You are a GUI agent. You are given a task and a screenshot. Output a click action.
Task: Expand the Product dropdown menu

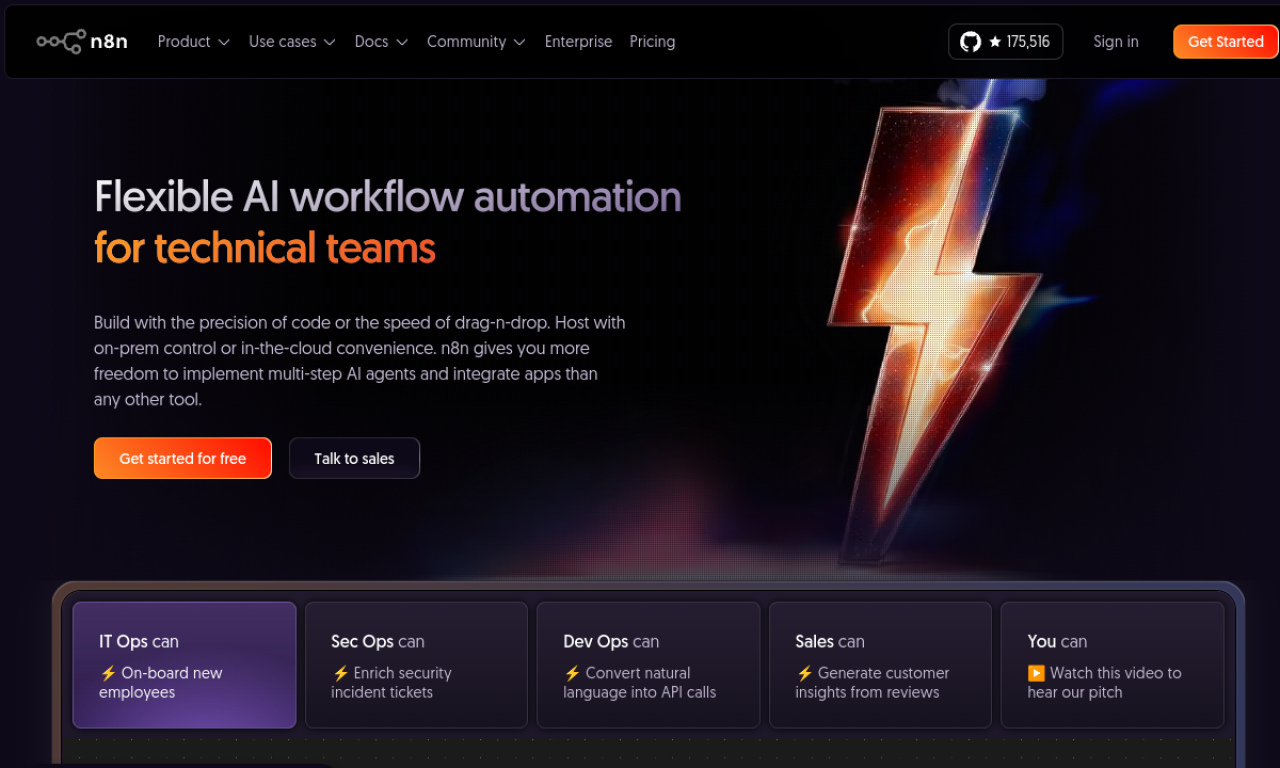tap(193, 42)
